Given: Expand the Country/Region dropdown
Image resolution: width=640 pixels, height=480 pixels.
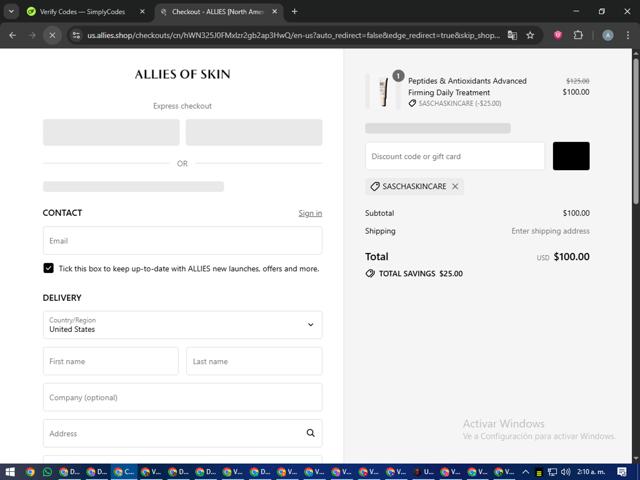Looking at the screenshot, I should click(182, 325).
